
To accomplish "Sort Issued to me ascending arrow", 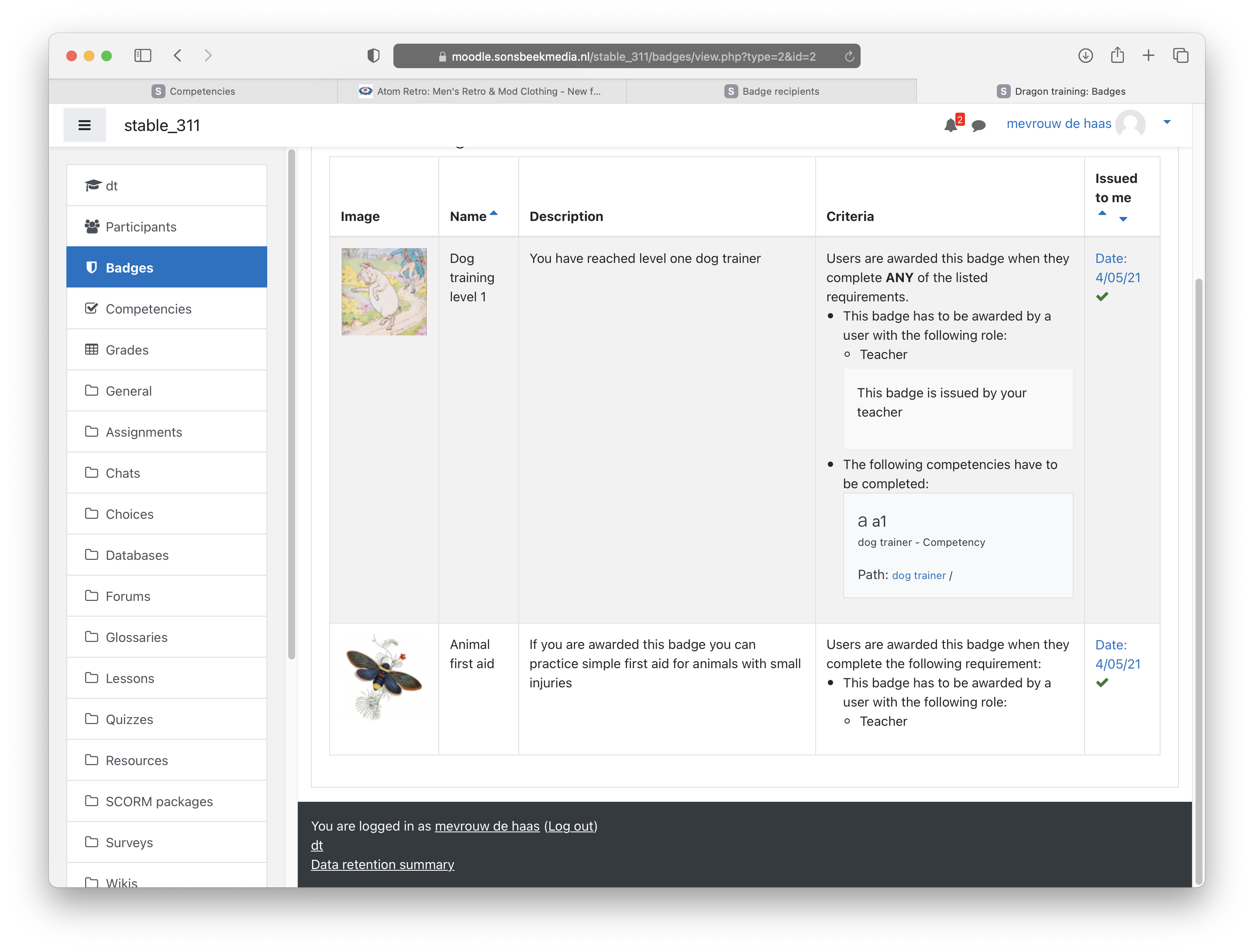I will pyautogui.click(x=1102, y=213).
